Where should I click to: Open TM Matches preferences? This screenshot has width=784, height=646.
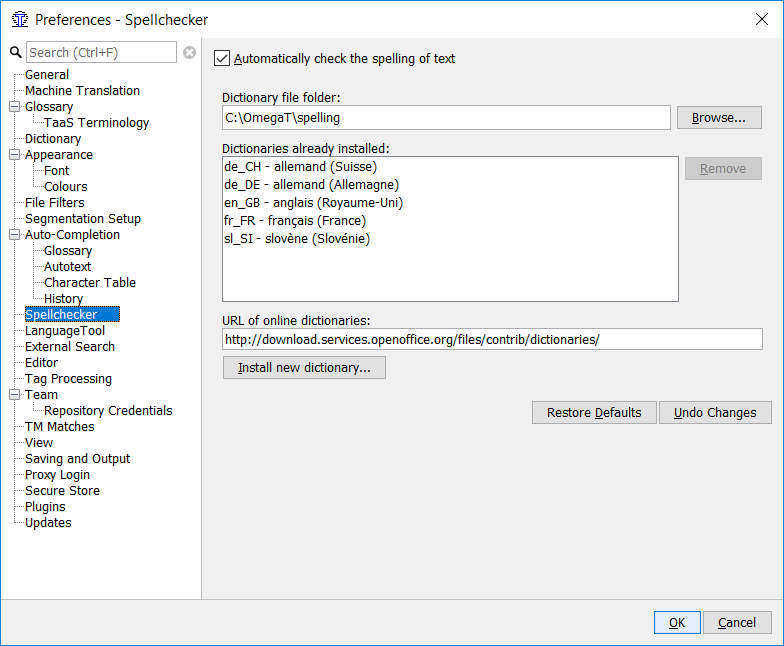[60, 426]
